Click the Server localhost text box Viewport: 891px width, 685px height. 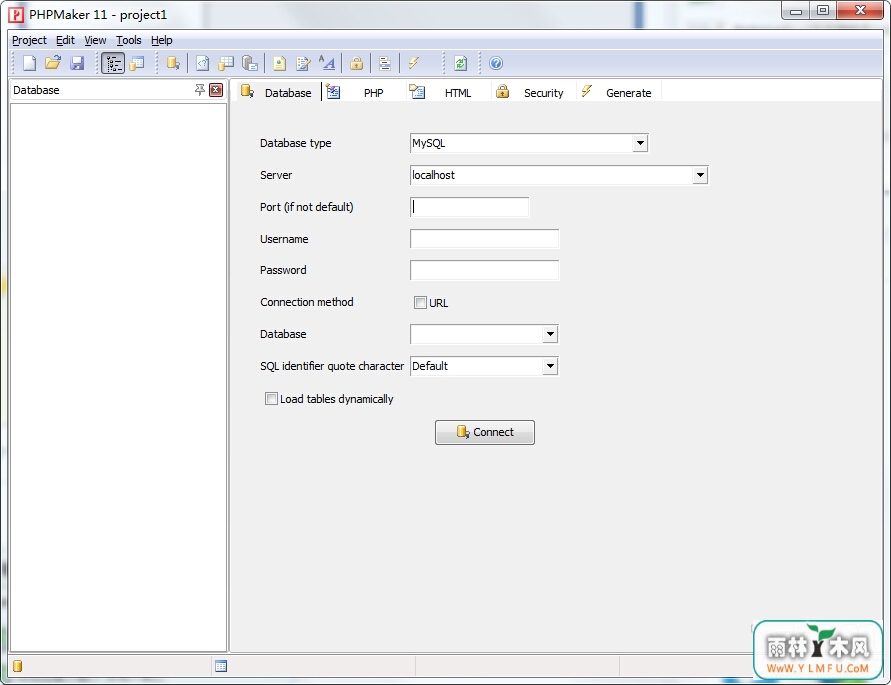[x=551, y=175]
